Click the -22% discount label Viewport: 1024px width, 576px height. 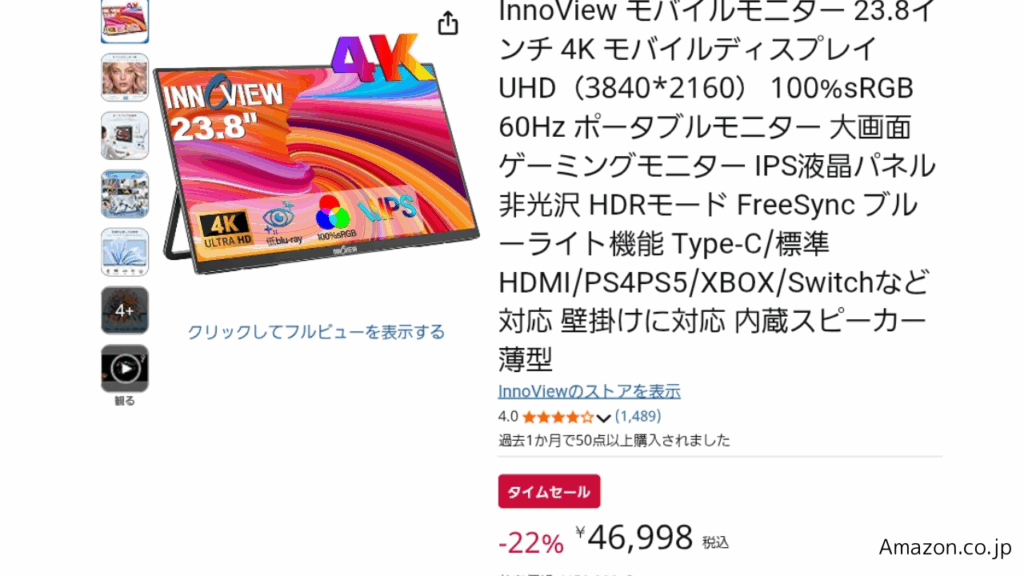tap(531, 543)
